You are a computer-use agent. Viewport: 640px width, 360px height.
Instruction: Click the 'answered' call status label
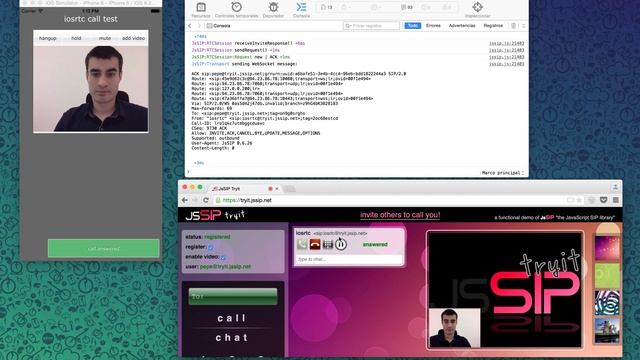(375, 244)
